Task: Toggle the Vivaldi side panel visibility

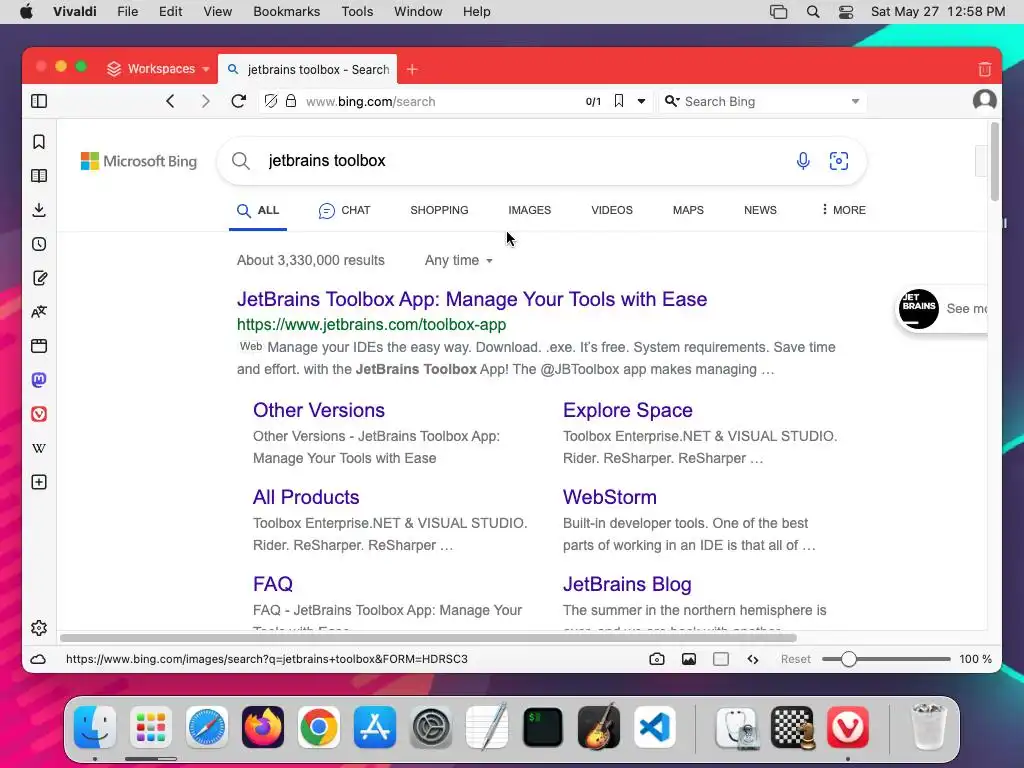Action: pyautogui.click(x=39, y=101)
